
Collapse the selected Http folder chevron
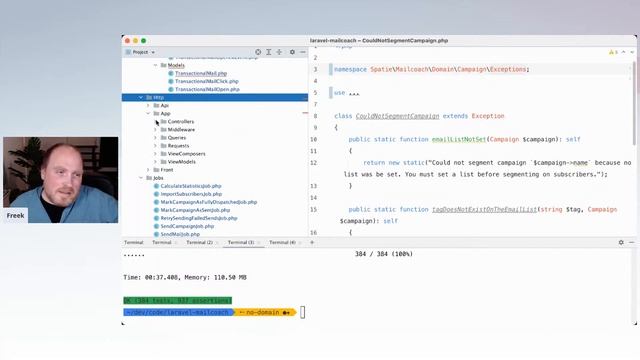click(x=141, y=98)
